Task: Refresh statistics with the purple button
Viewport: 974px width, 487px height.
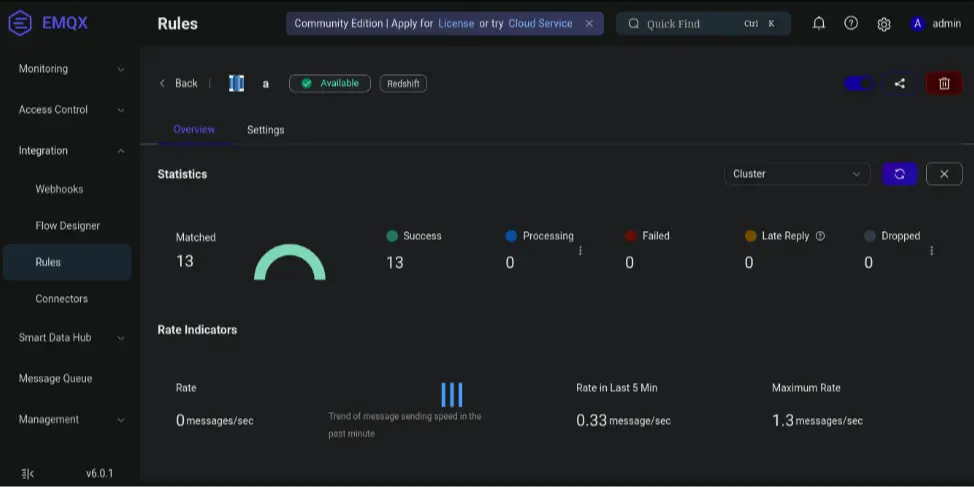Action: [x=899, y=174]
